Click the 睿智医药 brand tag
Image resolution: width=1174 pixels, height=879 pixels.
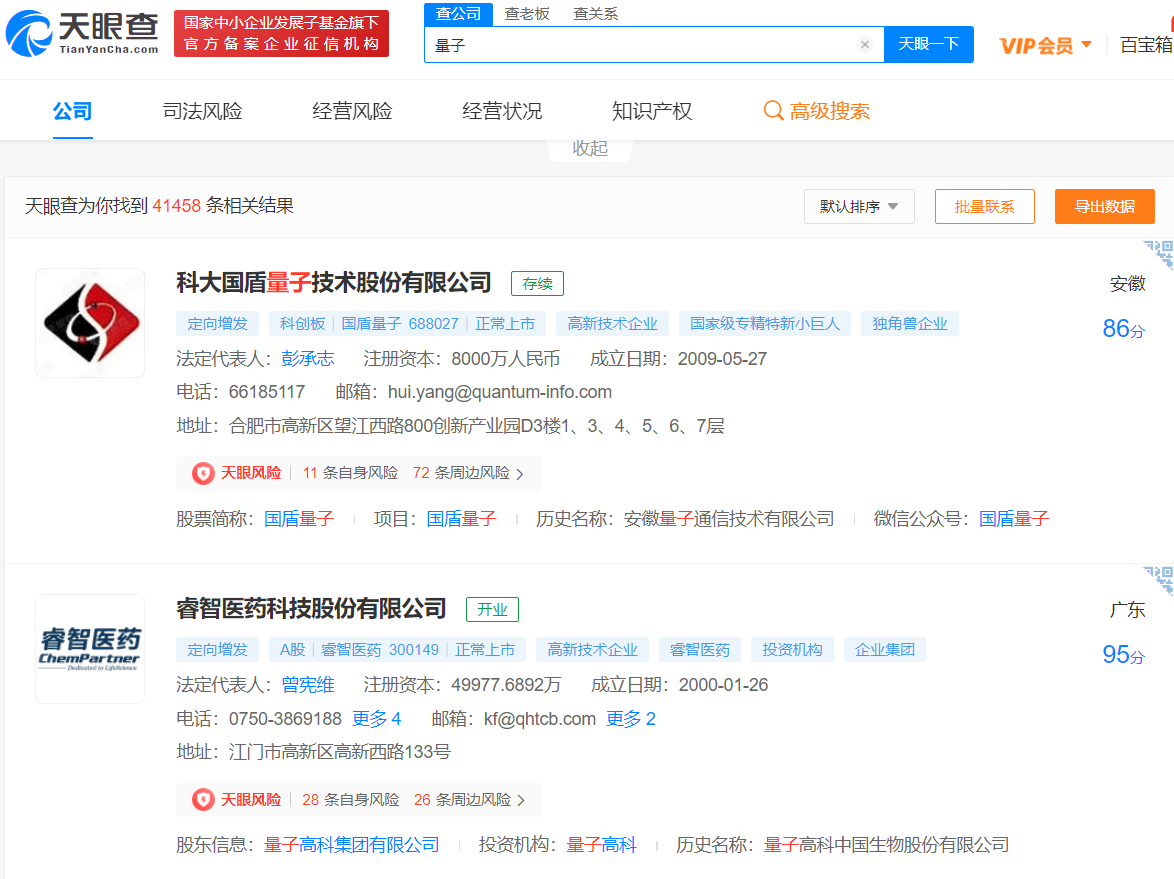700,649
